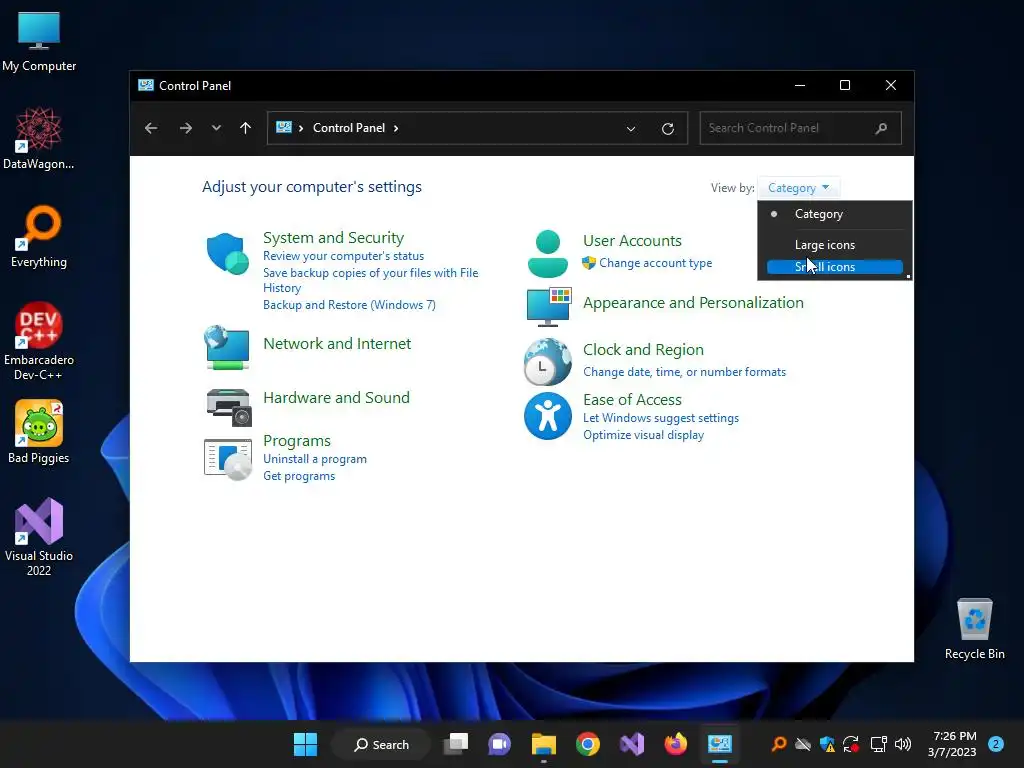Click Get programs link

(299, 476)
